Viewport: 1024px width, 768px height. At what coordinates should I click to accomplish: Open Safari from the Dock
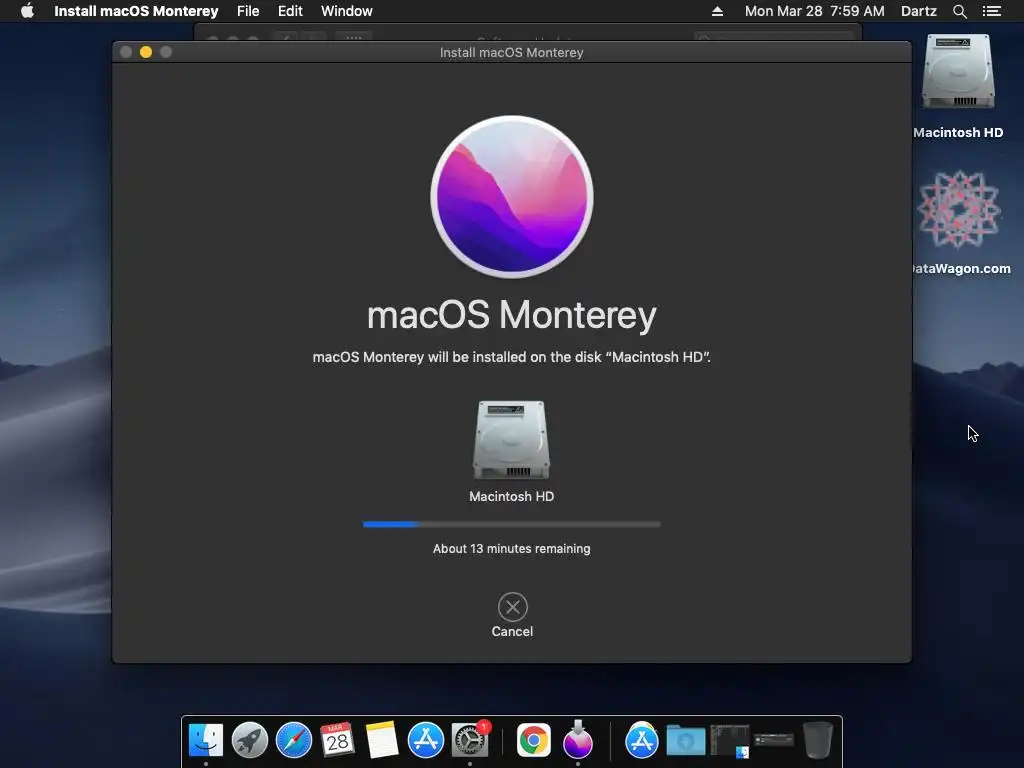(294, 741)
